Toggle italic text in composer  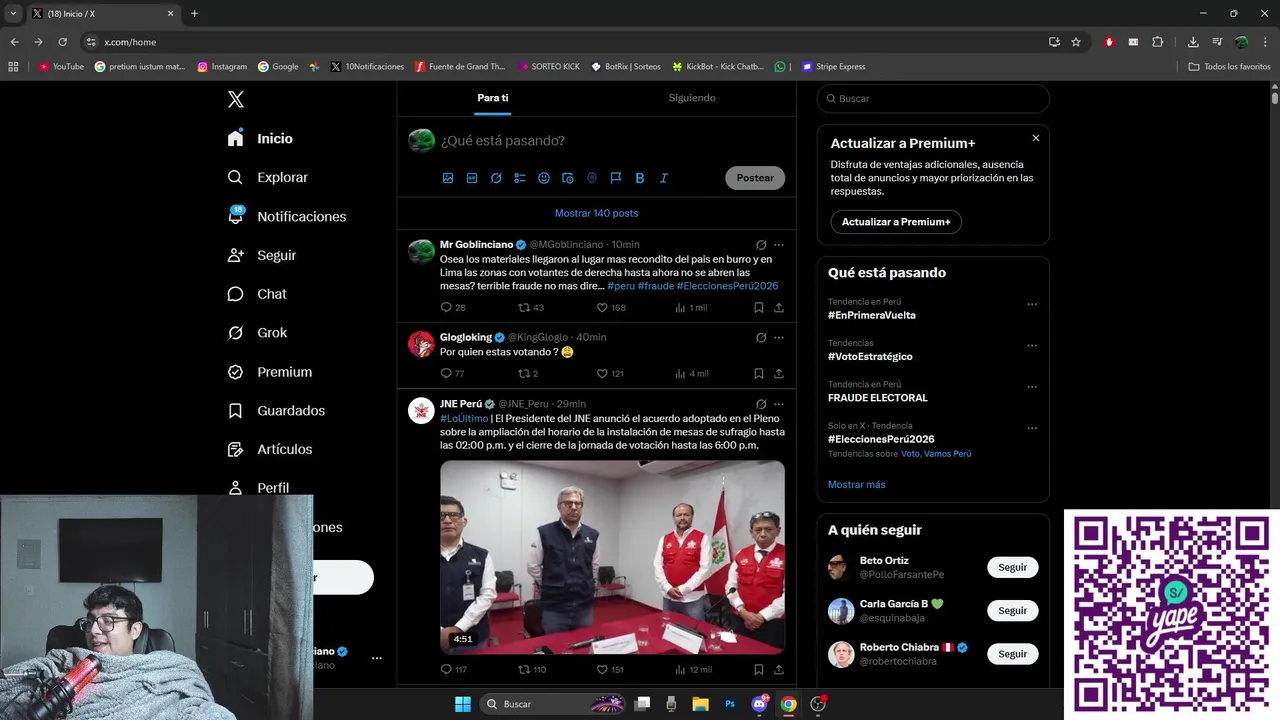point(664,178)
